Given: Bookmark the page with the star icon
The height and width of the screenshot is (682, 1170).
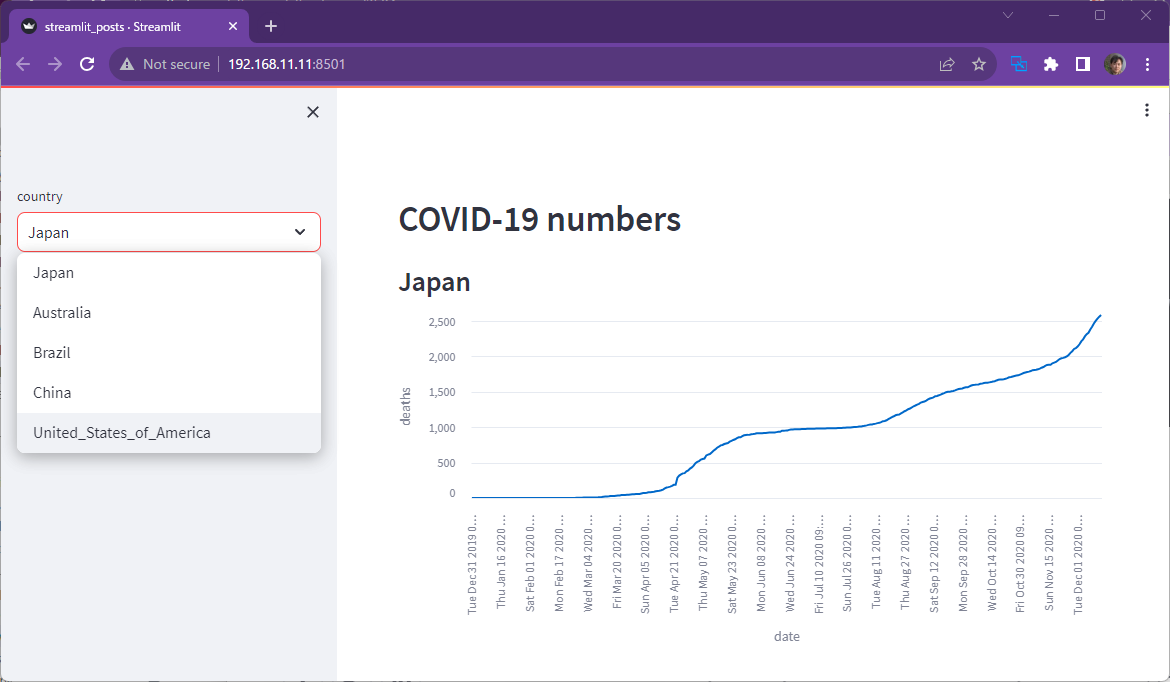Looking at the screenshot, I should coord(979,63).
